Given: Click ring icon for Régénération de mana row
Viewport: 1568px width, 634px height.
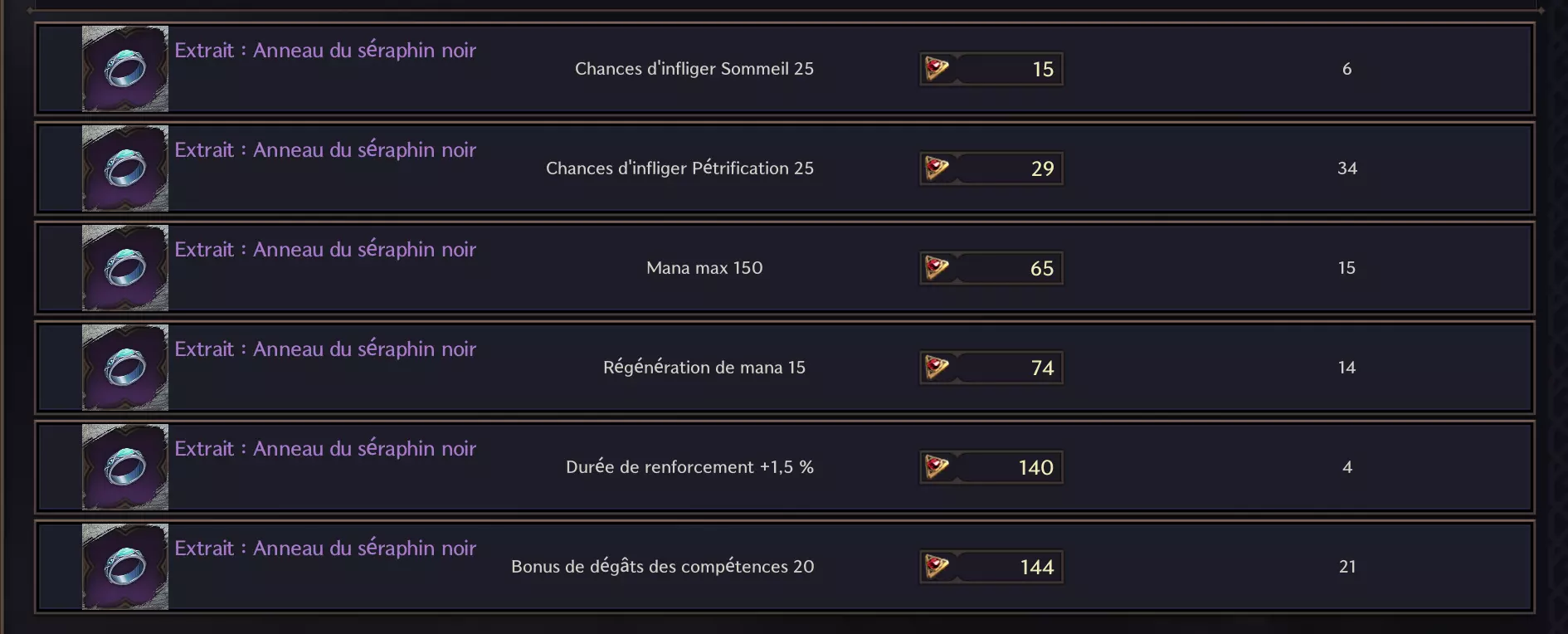Looking at the screenshot, I should click(x=125, y=368).
